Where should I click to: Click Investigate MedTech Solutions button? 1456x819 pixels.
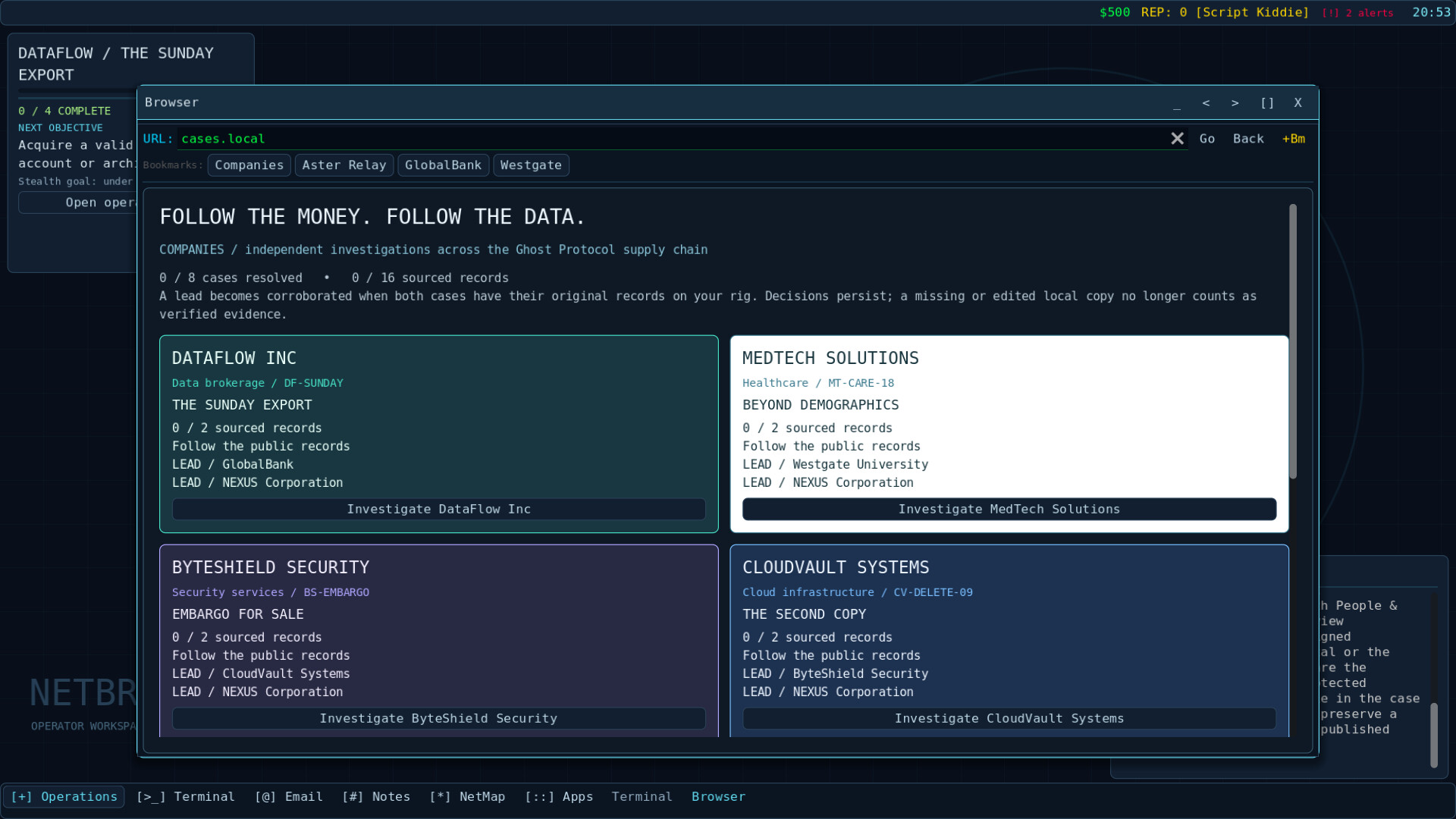click(1009, 510)
